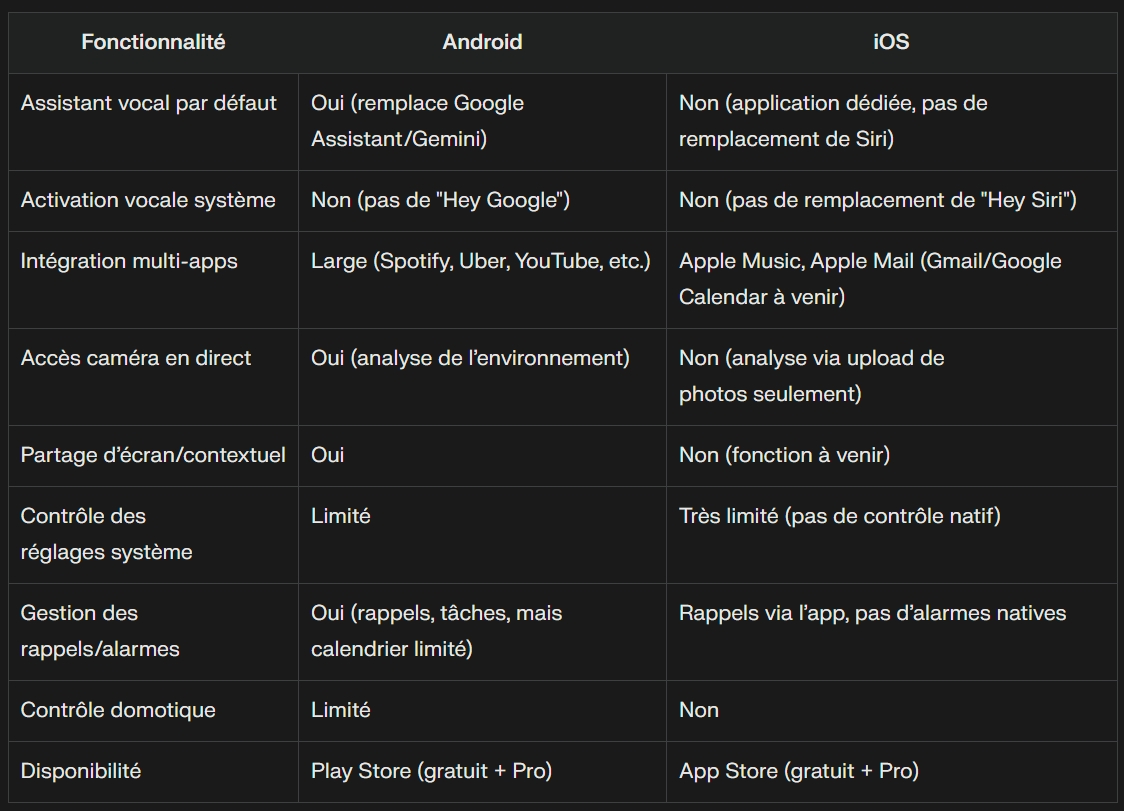
Task: Click the Fonctionnalité column header
Action: coord(153,42)
